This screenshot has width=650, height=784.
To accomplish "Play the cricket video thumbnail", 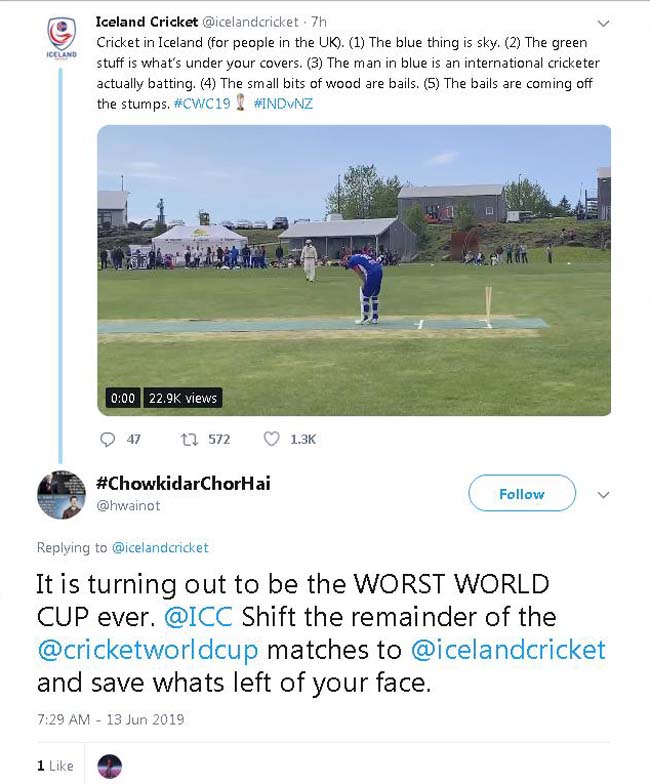I will click(354, 270).
